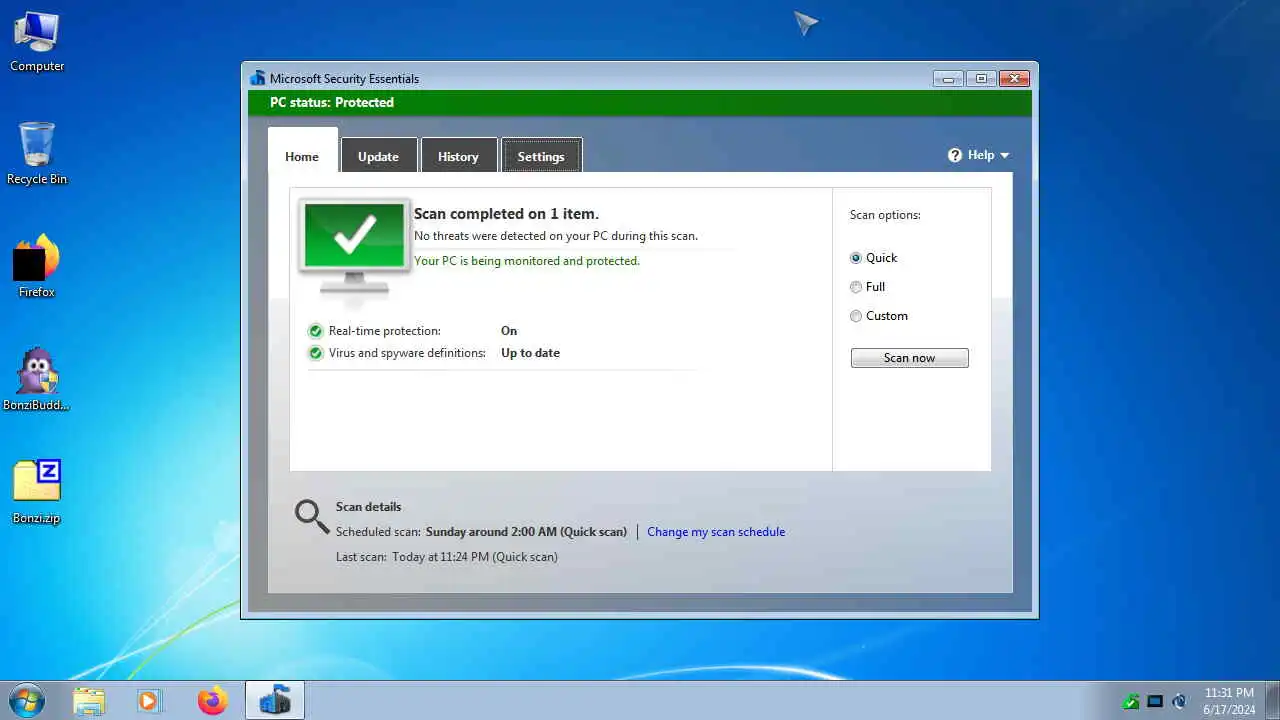1280x720 pixels.
Task: Open the Windows Start menu orb
Action: click(26, 700)
